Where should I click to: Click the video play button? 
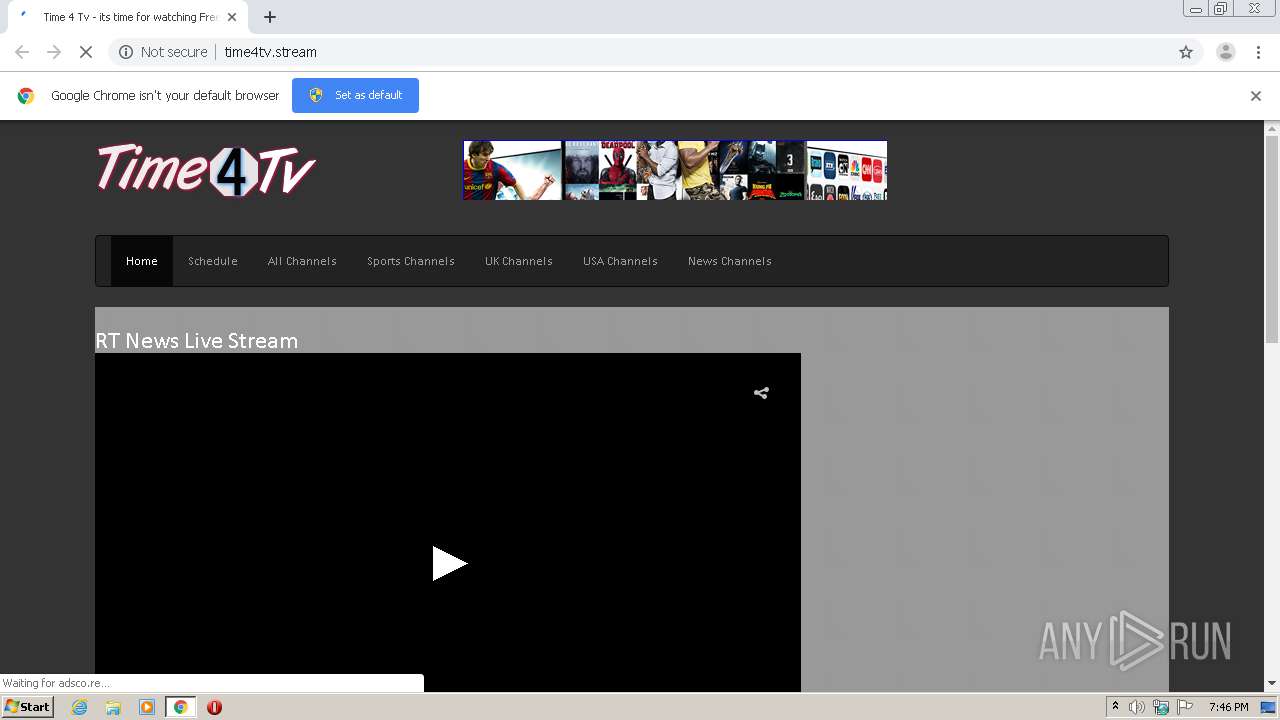(x=449, y=563)
